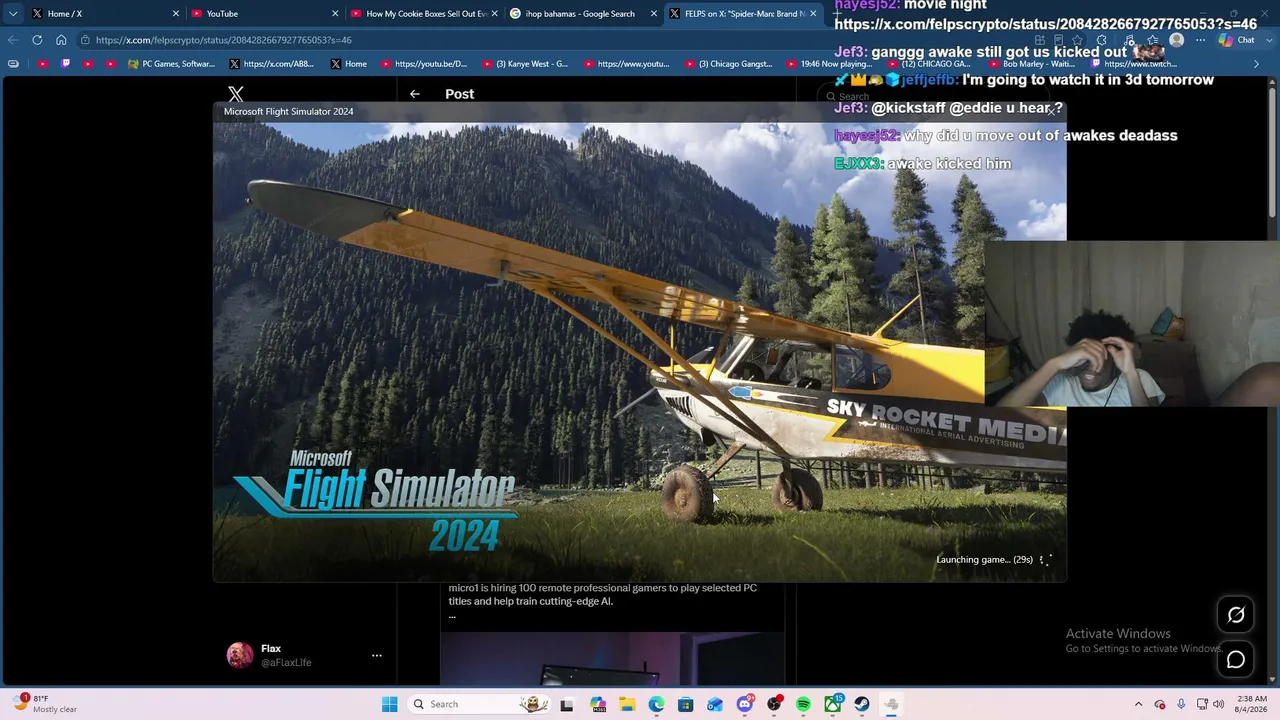Viewport: 1280px width, 720px height.
Task: Reload the page with the refresh icon
Action: (37, 40)
